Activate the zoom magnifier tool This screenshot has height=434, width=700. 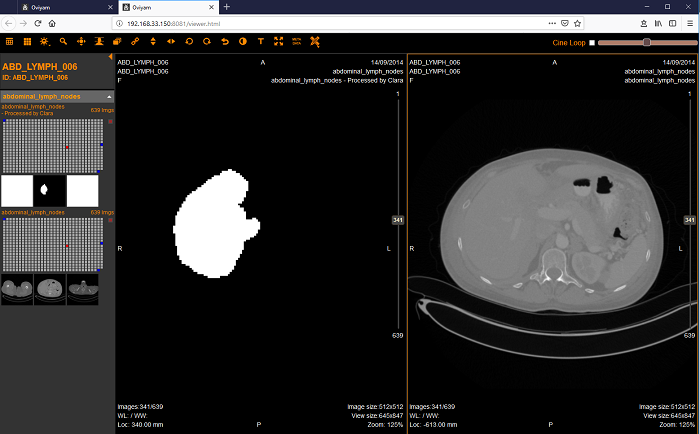tap(63, 42)
